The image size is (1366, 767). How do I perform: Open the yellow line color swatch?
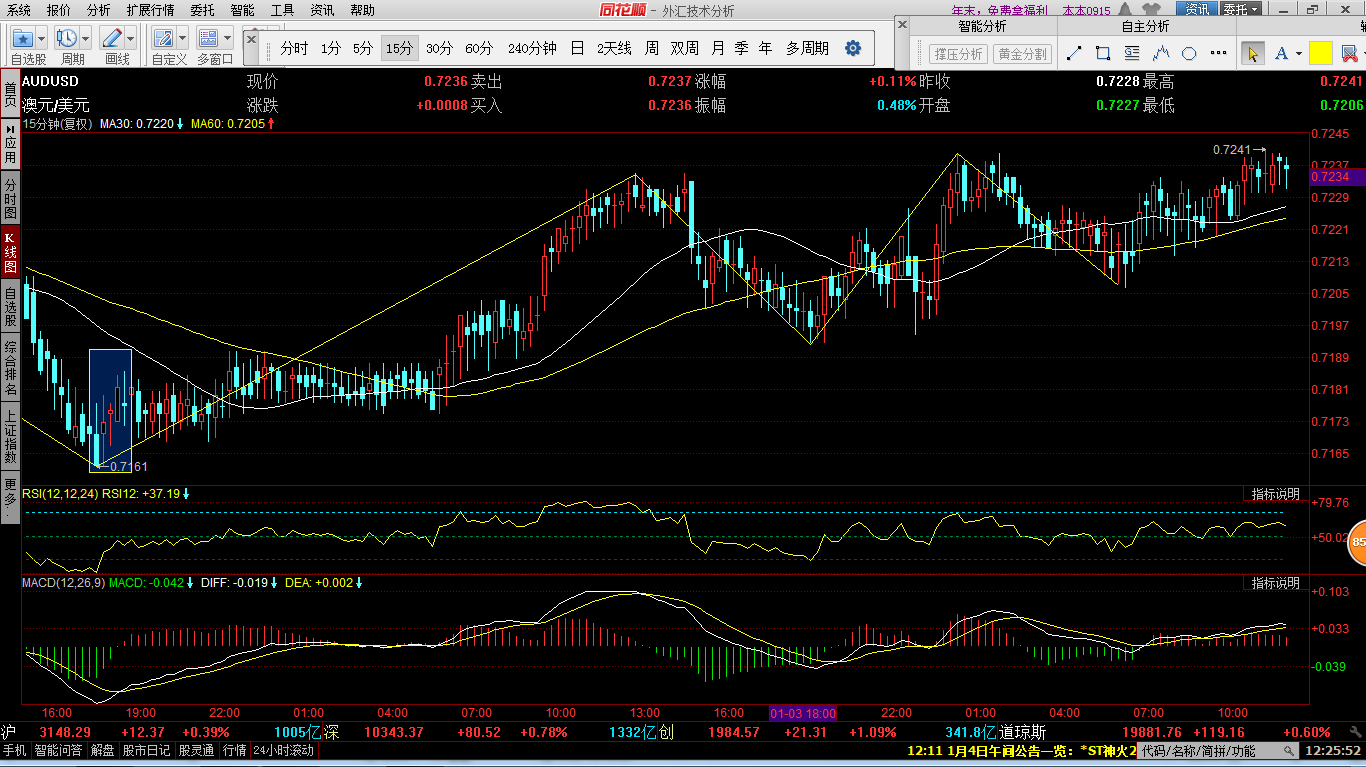click(x=1321, y=53)
